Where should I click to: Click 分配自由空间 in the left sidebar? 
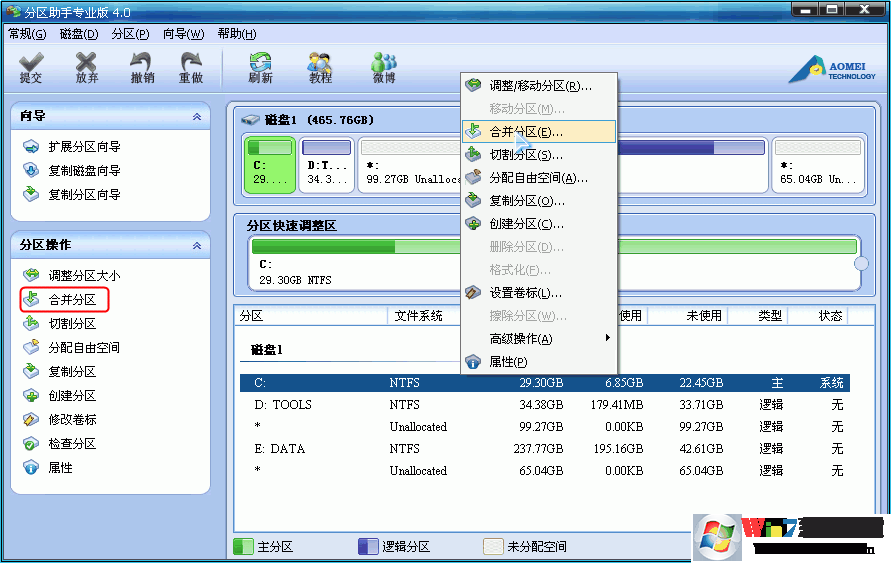click(x=84, y=348)
